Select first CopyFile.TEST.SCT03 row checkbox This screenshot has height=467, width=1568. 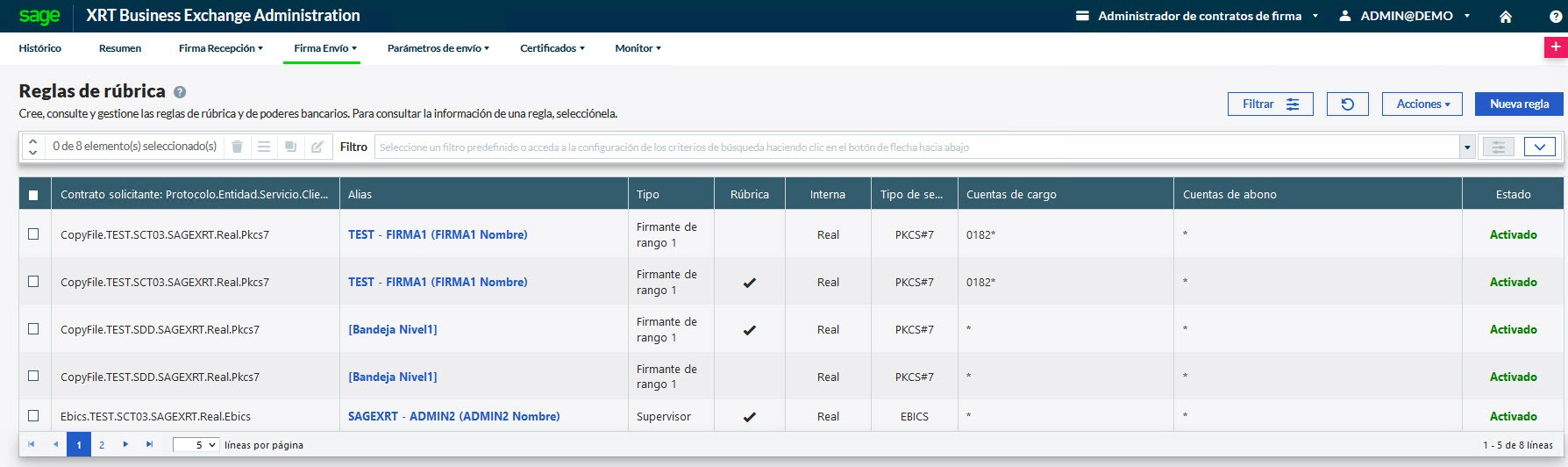click(33, 234)
